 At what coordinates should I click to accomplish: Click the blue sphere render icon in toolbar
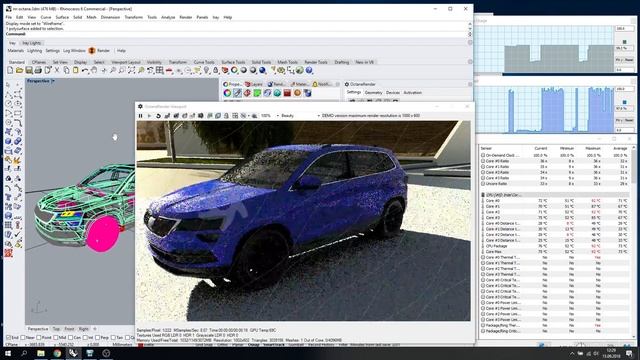[x=262, y=71]
